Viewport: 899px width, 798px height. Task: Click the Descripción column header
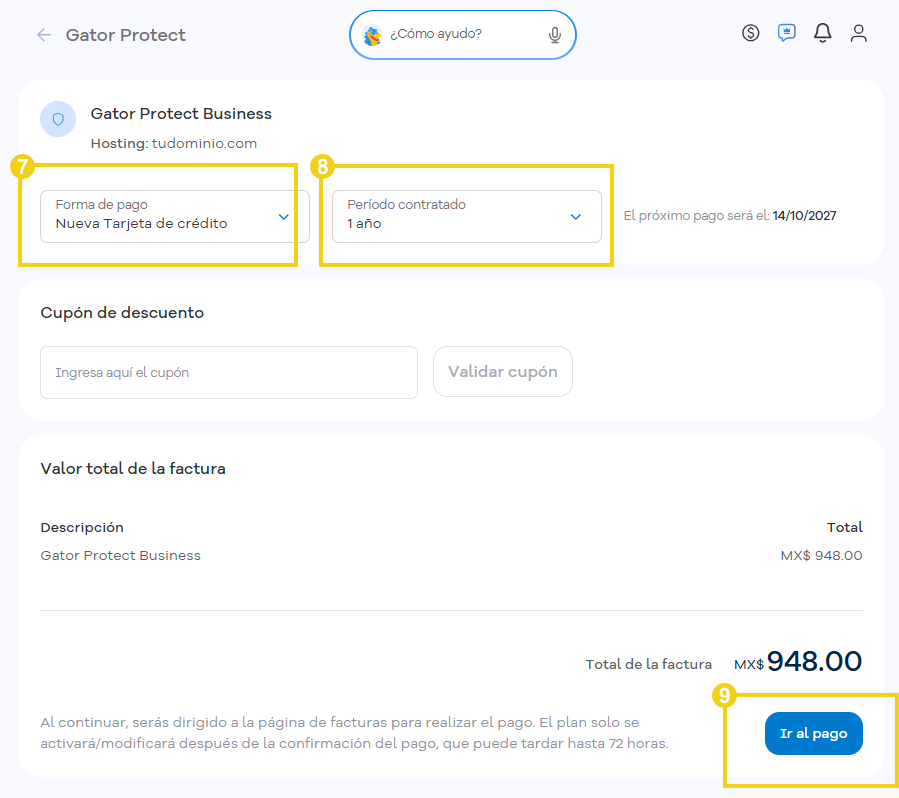82,527
